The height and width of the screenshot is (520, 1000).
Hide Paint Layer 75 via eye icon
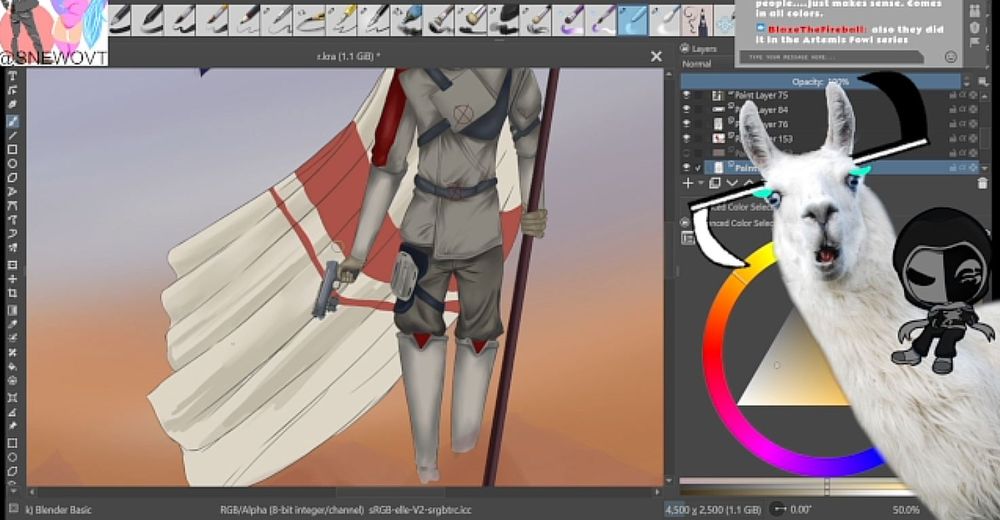[687, 95]
